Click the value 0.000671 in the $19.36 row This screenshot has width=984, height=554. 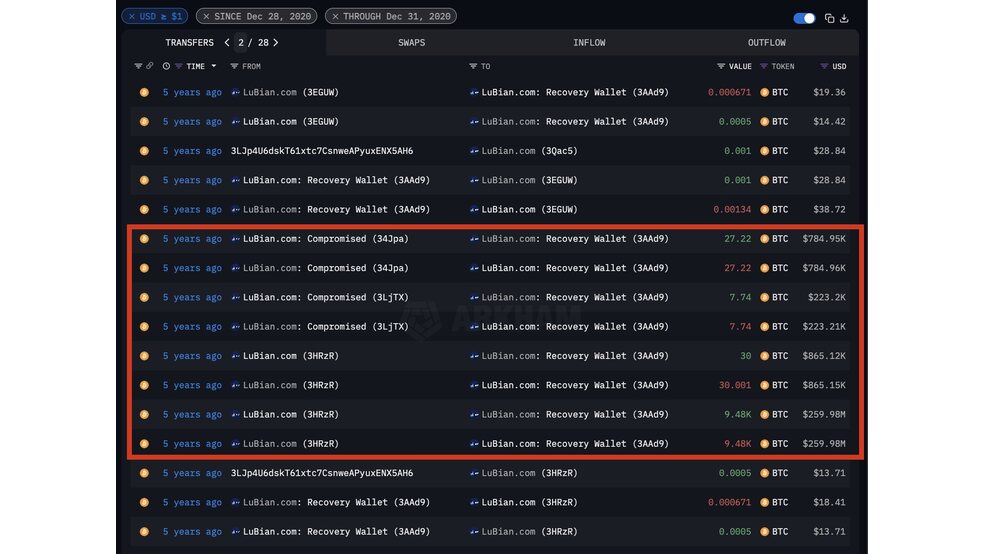pyautogui.click(x=729, y=92)
